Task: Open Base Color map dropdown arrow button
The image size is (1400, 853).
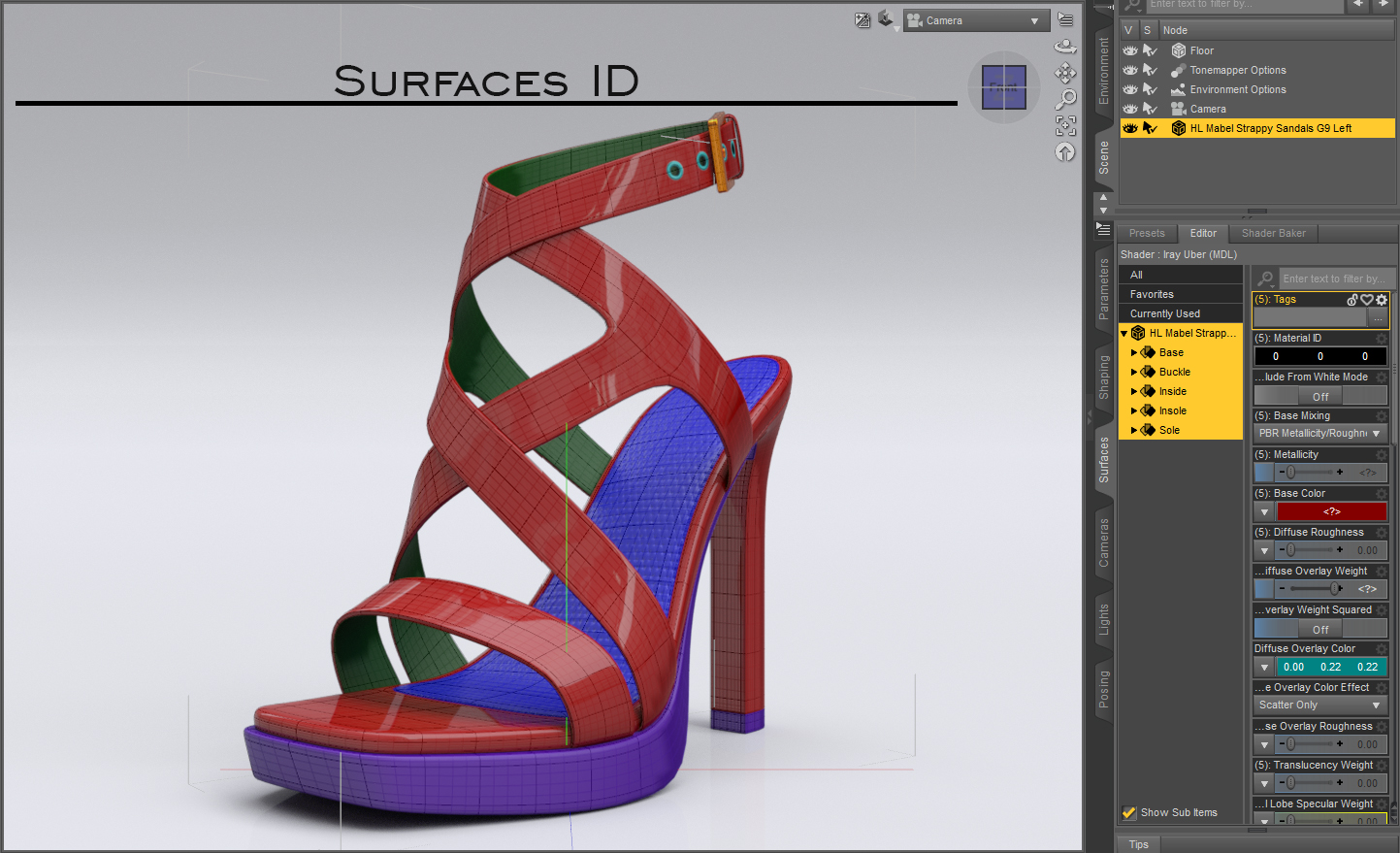Action: pyautogui.click(x=1264, y=511)
